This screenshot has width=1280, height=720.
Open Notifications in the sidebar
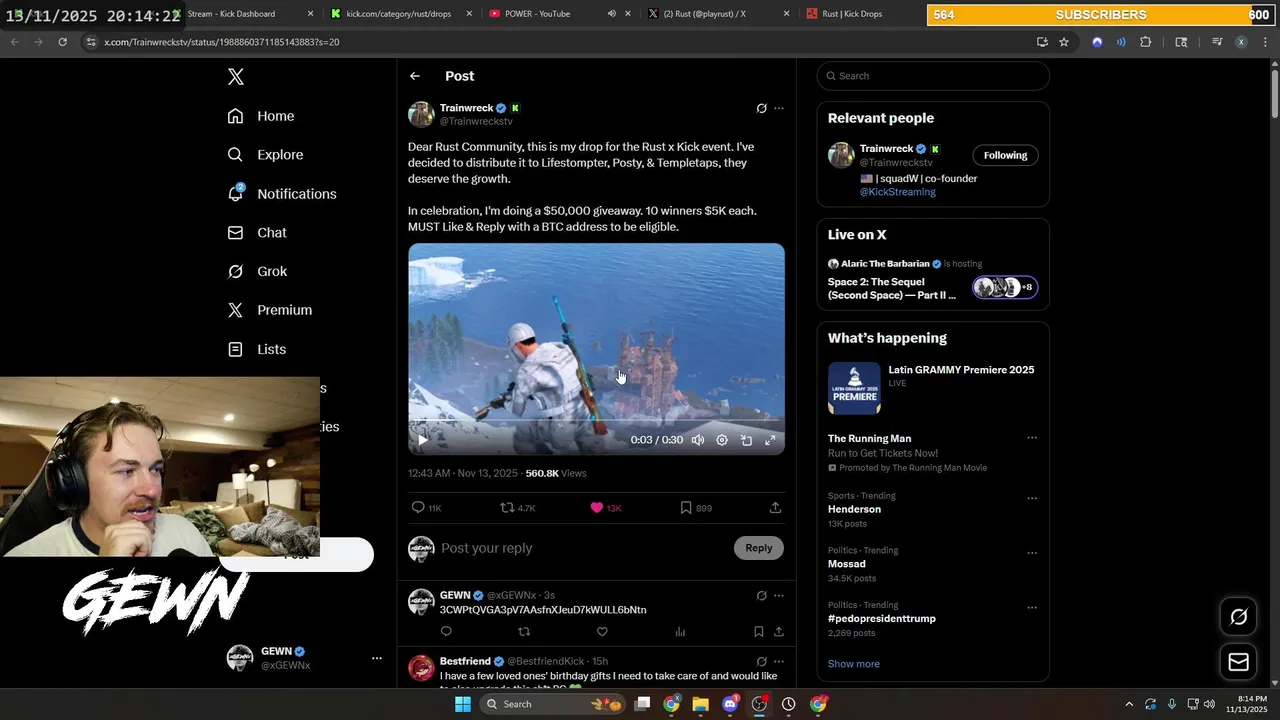[282, 194]
